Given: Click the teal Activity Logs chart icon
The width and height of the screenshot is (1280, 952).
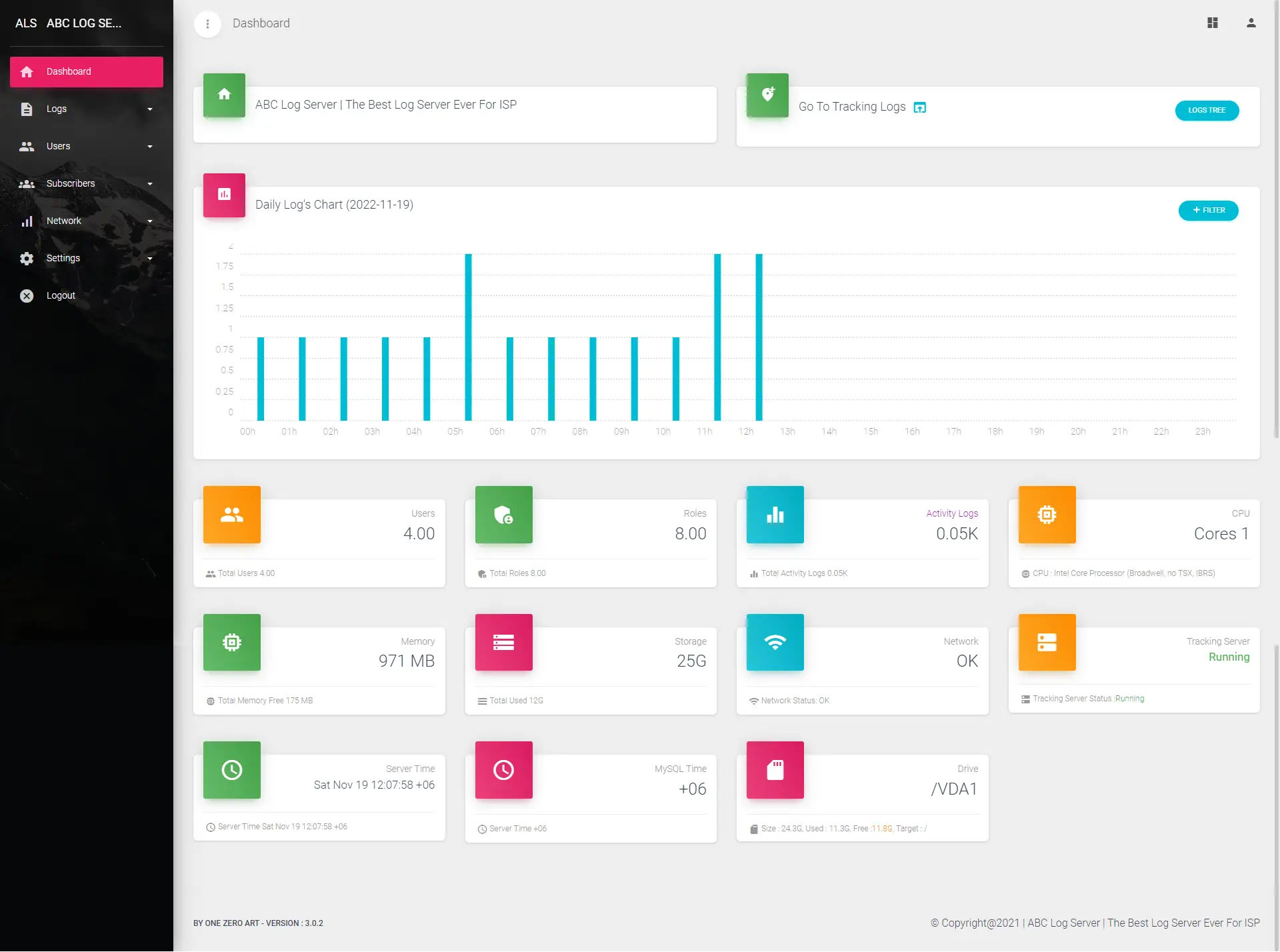Looking at the screenshot, I should [775, 515].
